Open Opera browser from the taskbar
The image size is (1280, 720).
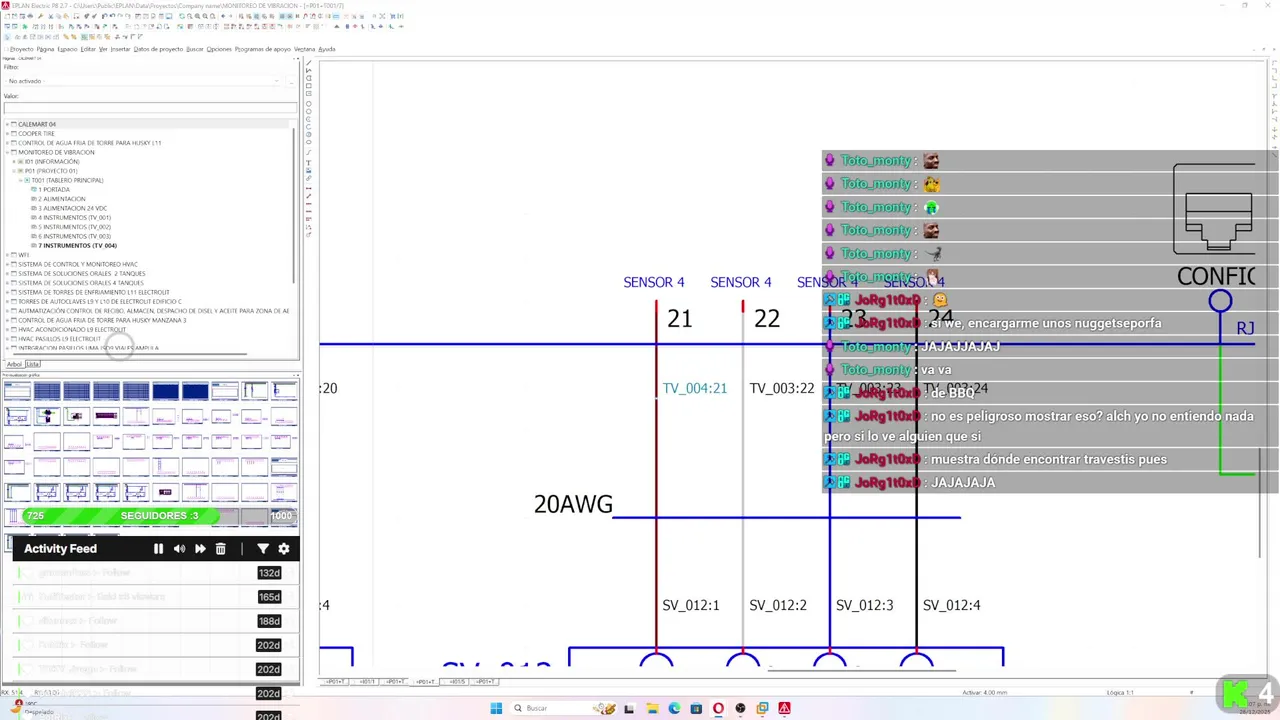[x=718, y=708]
